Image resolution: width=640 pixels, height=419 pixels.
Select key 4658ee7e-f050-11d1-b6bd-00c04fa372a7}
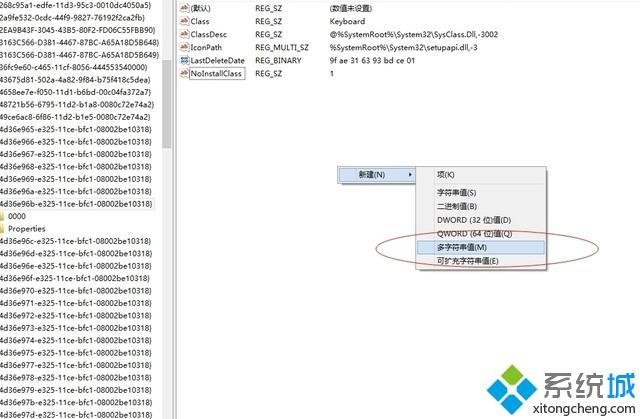point(76,92)
